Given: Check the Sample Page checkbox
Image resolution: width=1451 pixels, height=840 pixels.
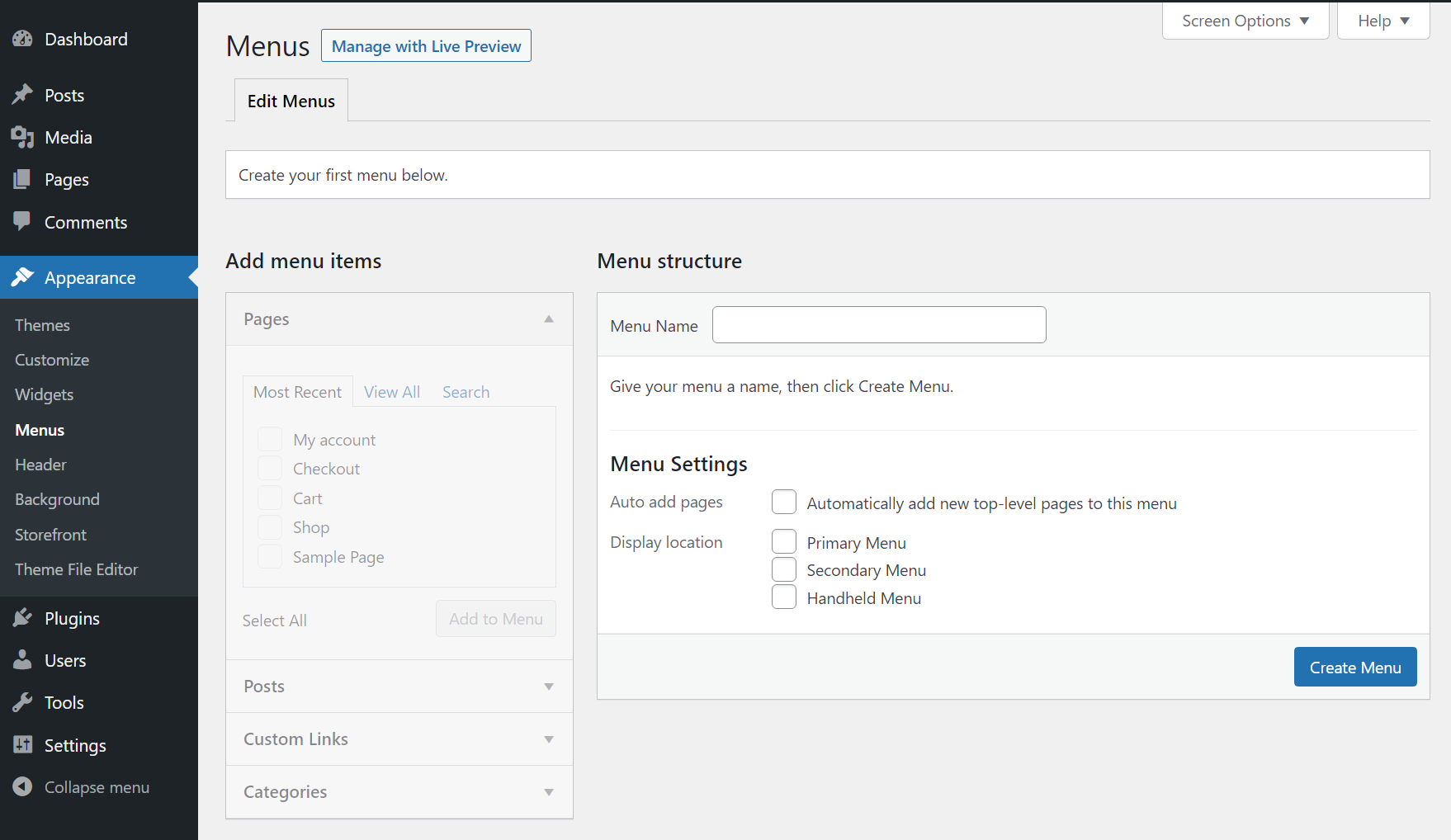Looking at the screenshot, I should pos(269,556).
